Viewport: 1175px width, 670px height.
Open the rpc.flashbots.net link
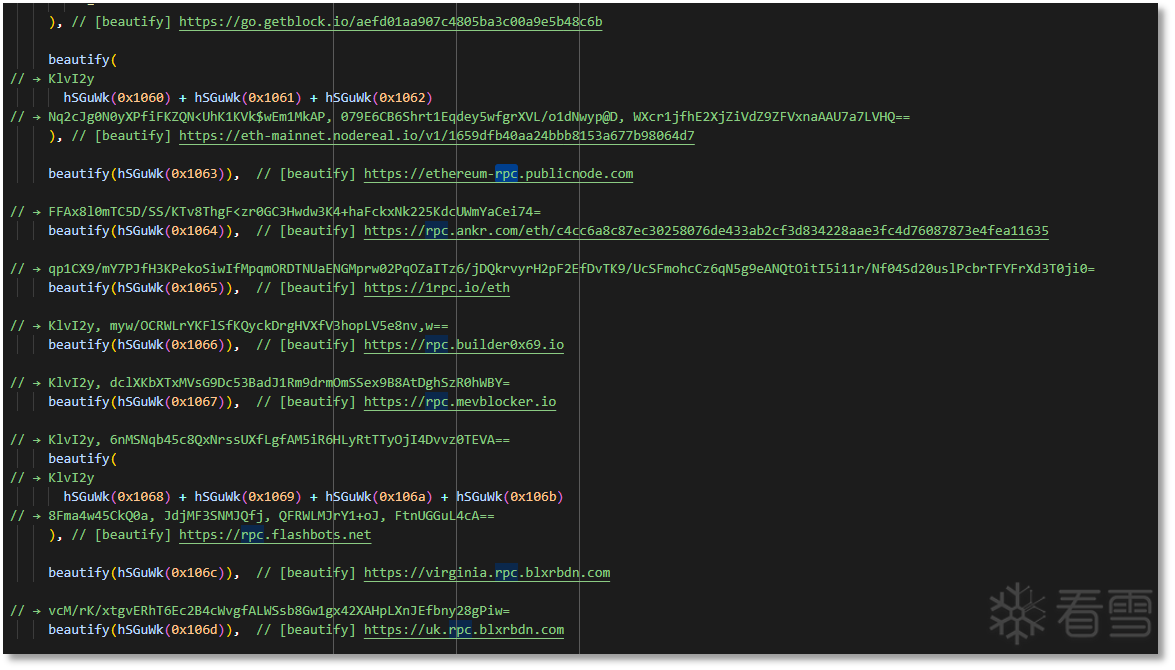(275, 535)
